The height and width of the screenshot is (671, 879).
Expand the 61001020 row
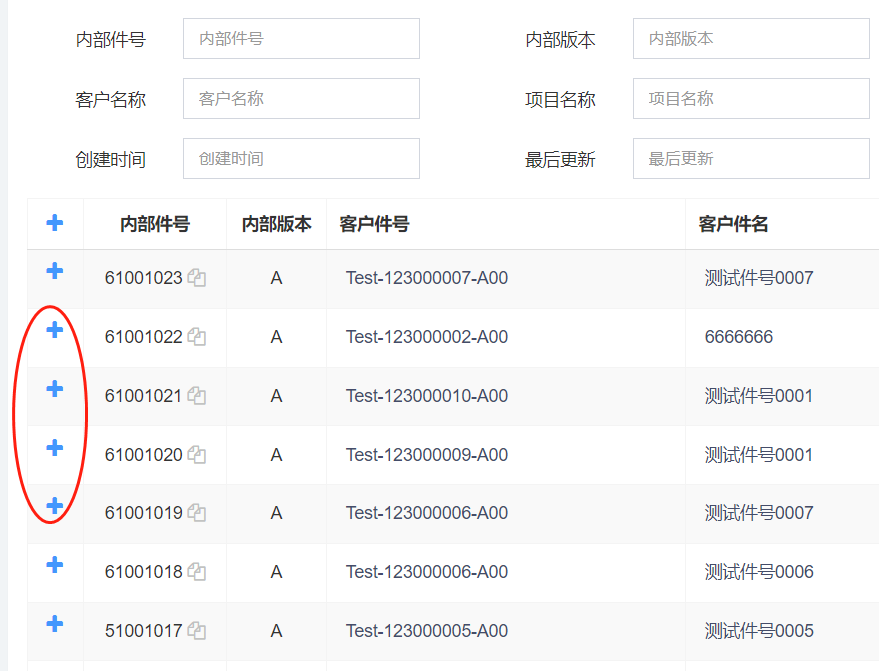[55, 448]
